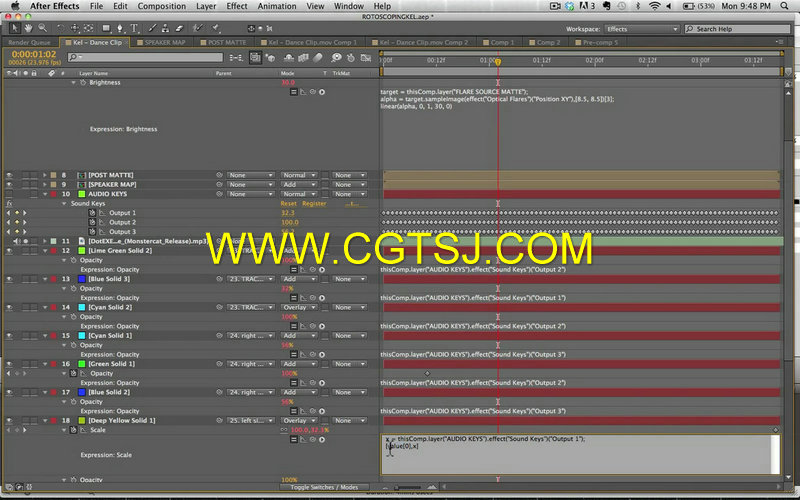Viewport: 800px width, 500px height.
Task: Open the Graph Editor
Action: (x=366, y=58)
